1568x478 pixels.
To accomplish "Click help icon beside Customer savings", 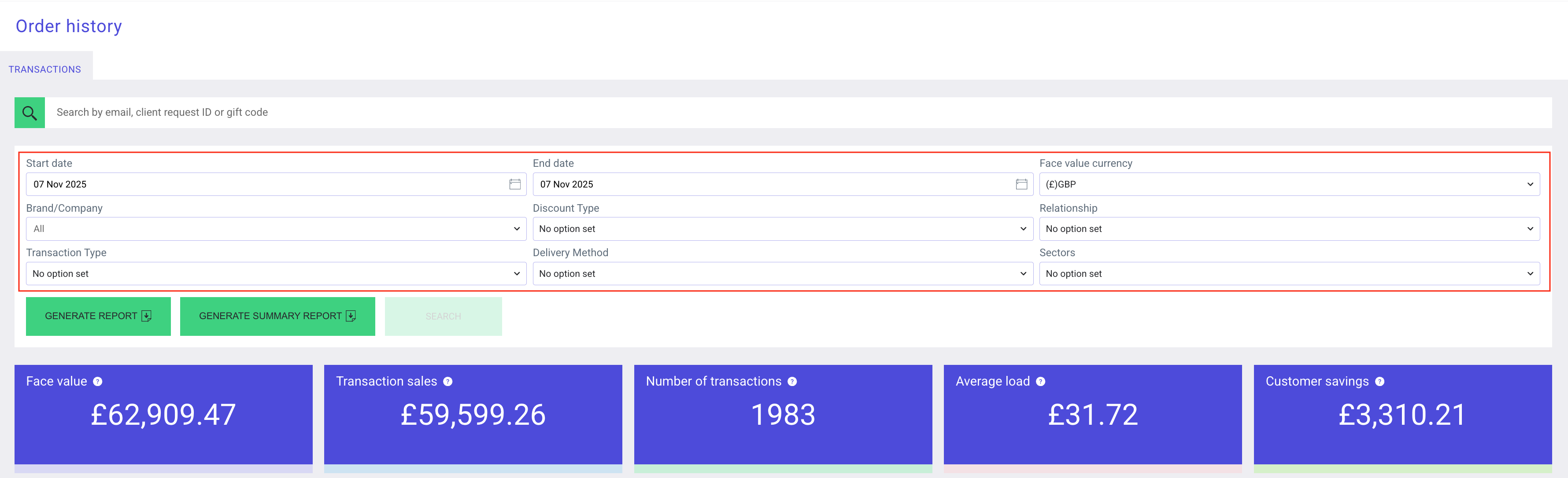I will coord(1379,381).
